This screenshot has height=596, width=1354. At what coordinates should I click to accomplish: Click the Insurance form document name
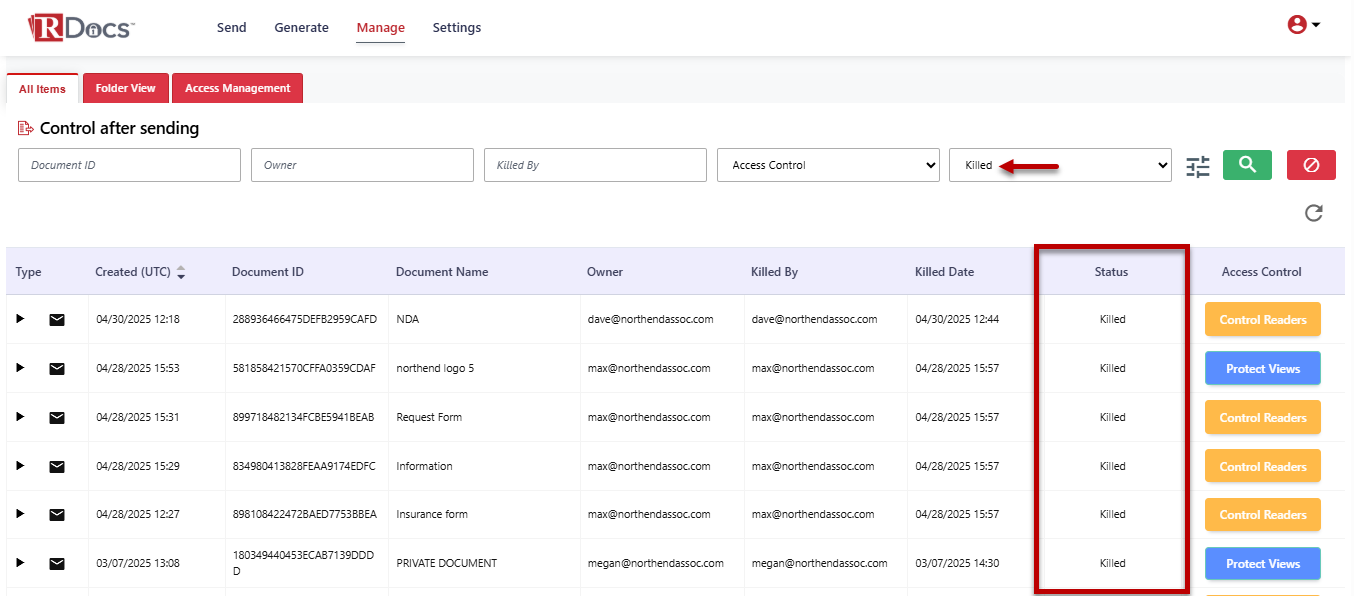(x=432, y=515)
